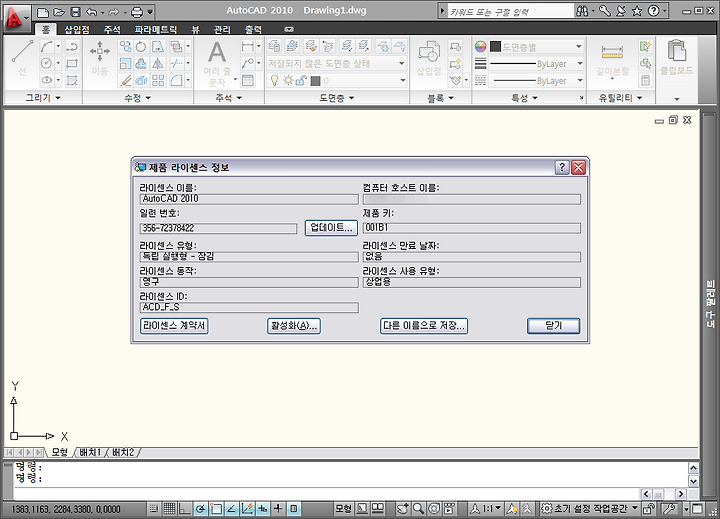Select the Line (선) tool
Screen dimensions: 720x519
22,57
